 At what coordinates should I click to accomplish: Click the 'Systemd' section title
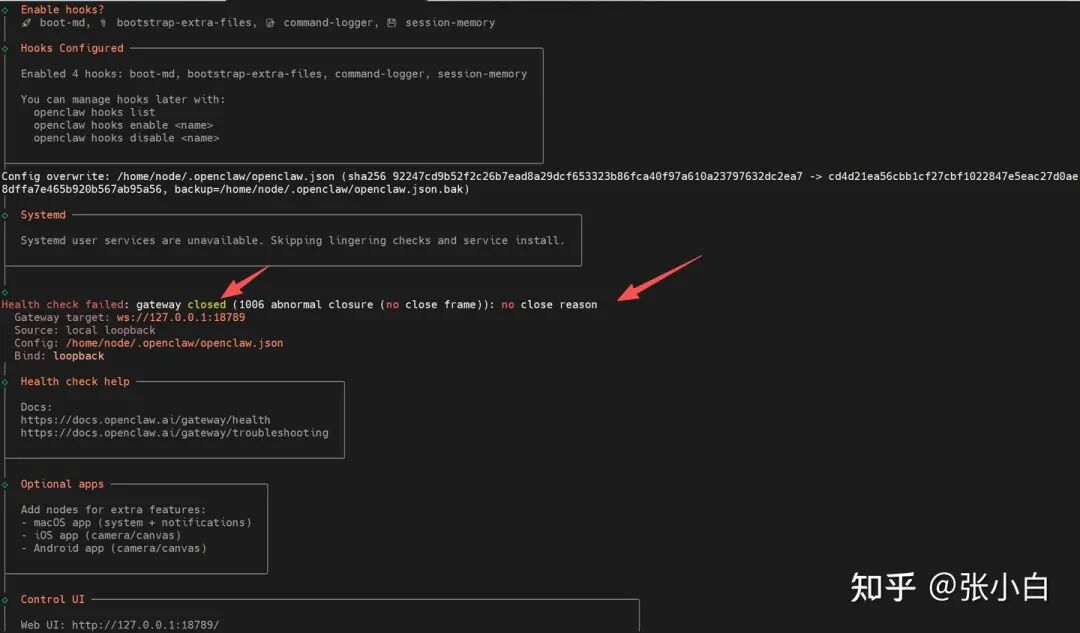(43, 214)
